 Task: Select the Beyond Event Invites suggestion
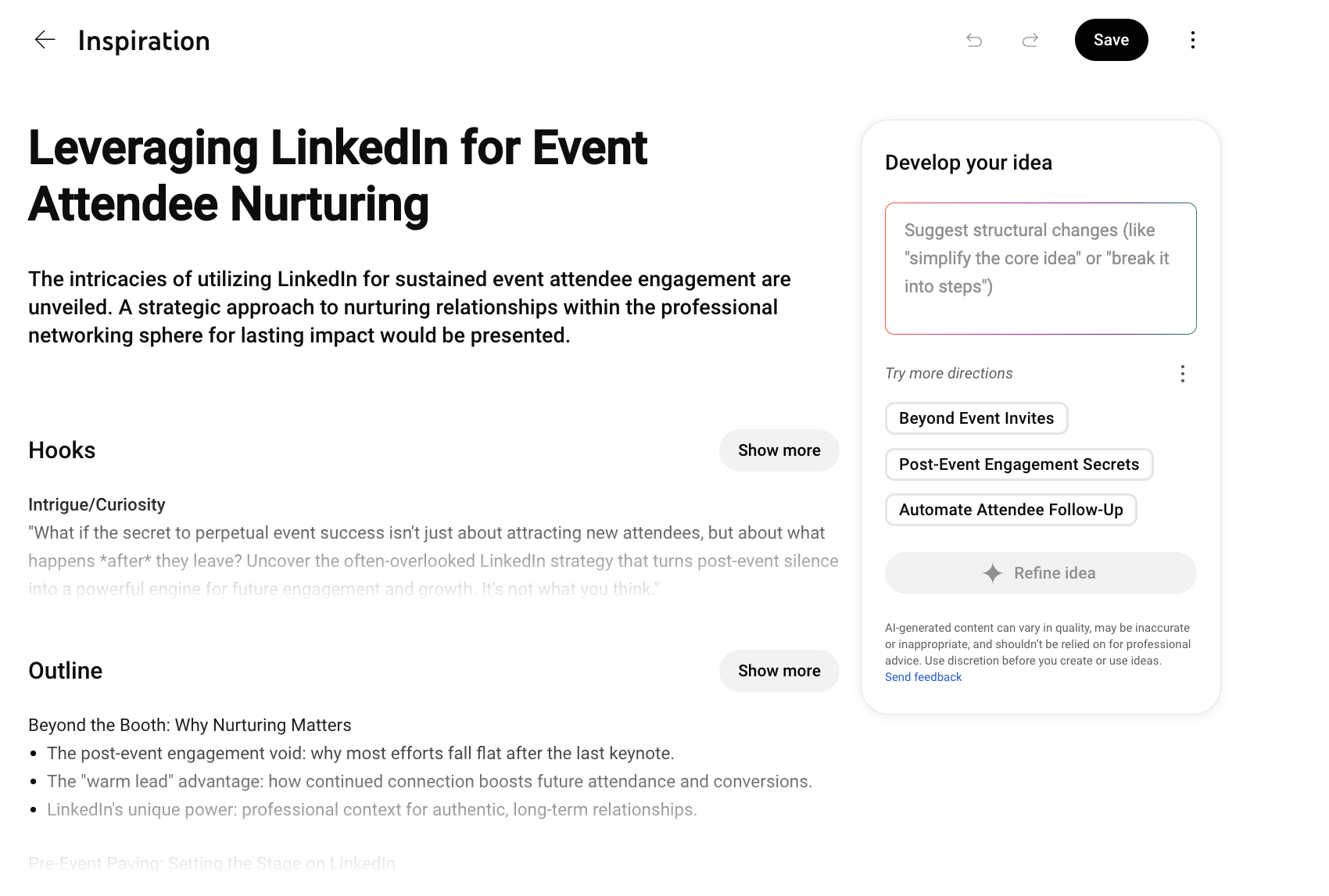(976, 418)
